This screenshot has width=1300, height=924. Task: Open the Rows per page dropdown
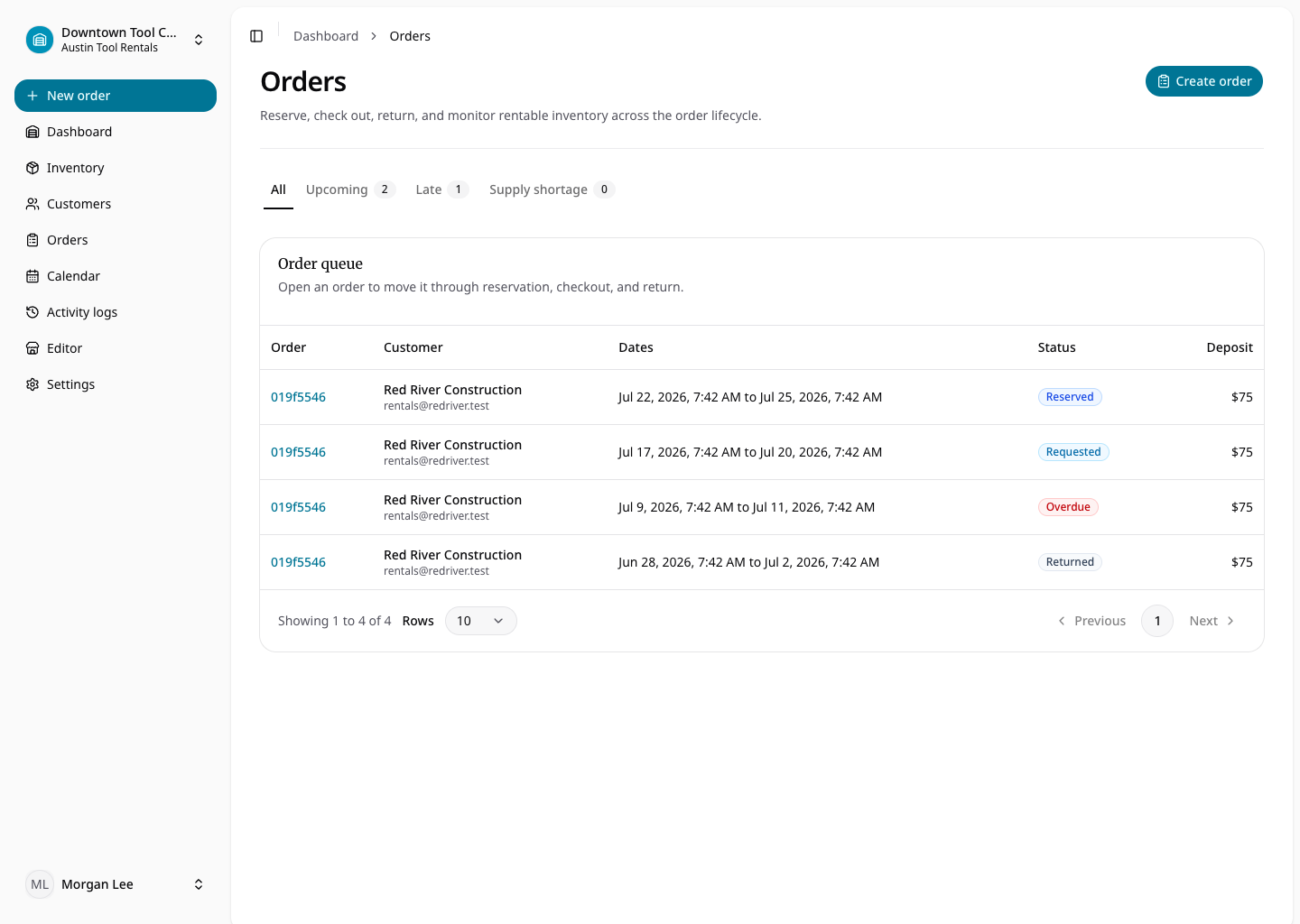[x=481, y=621]
